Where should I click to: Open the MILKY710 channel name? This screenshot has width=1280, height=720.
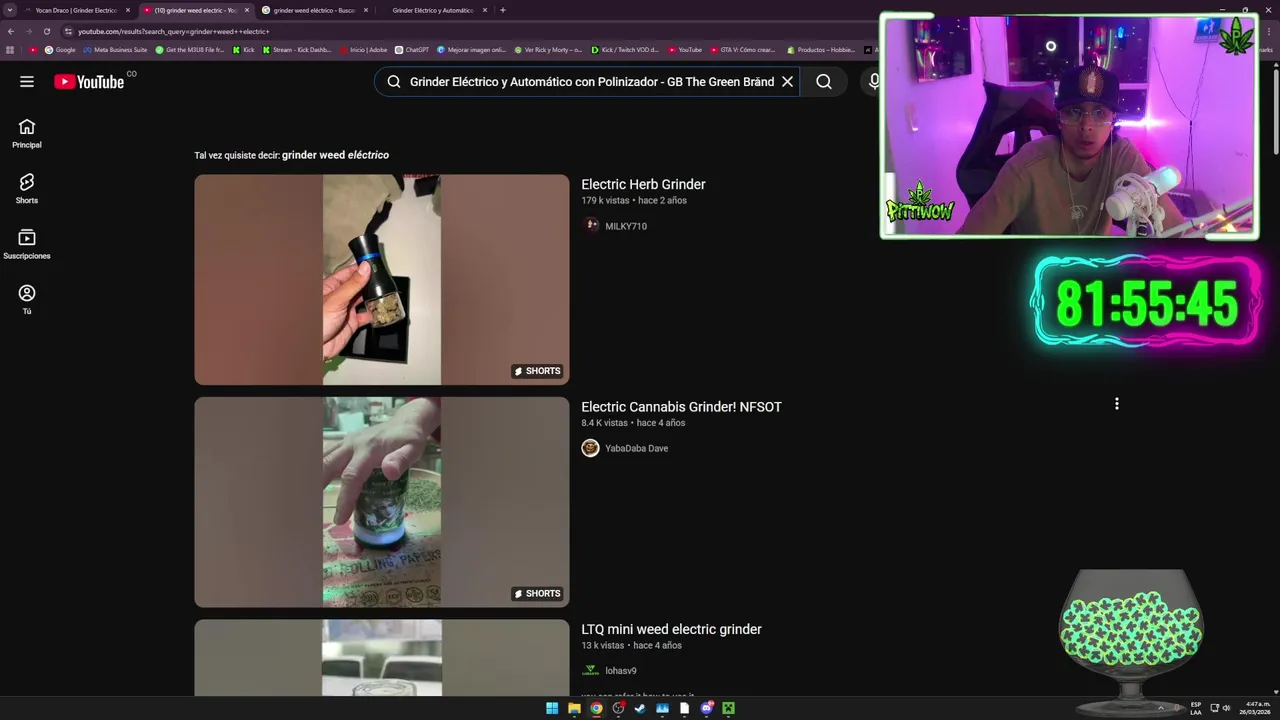tap(626, 226)
